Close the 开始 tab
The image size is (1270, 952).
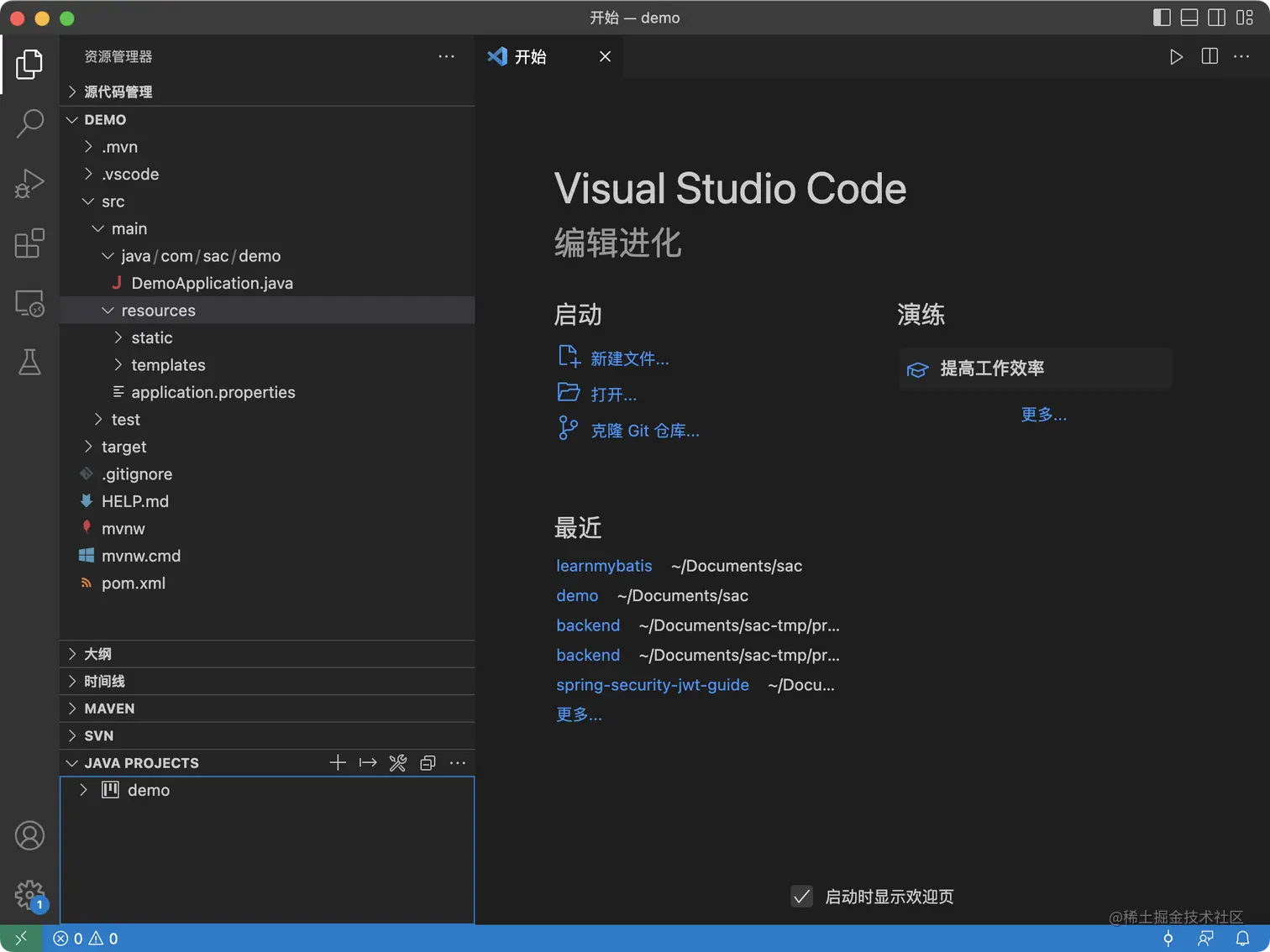(x=605, y=56)
